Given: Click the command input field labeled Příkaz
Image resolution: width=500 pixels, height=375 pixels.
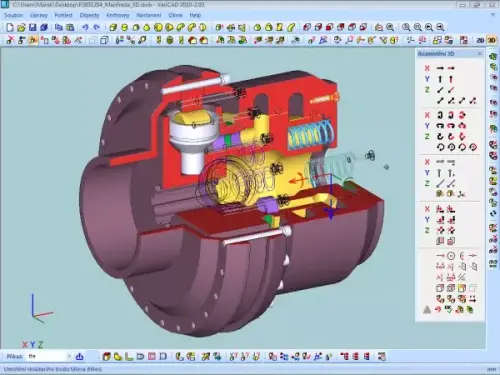Looking at the screenshot, I should click(x=47, y=356).
